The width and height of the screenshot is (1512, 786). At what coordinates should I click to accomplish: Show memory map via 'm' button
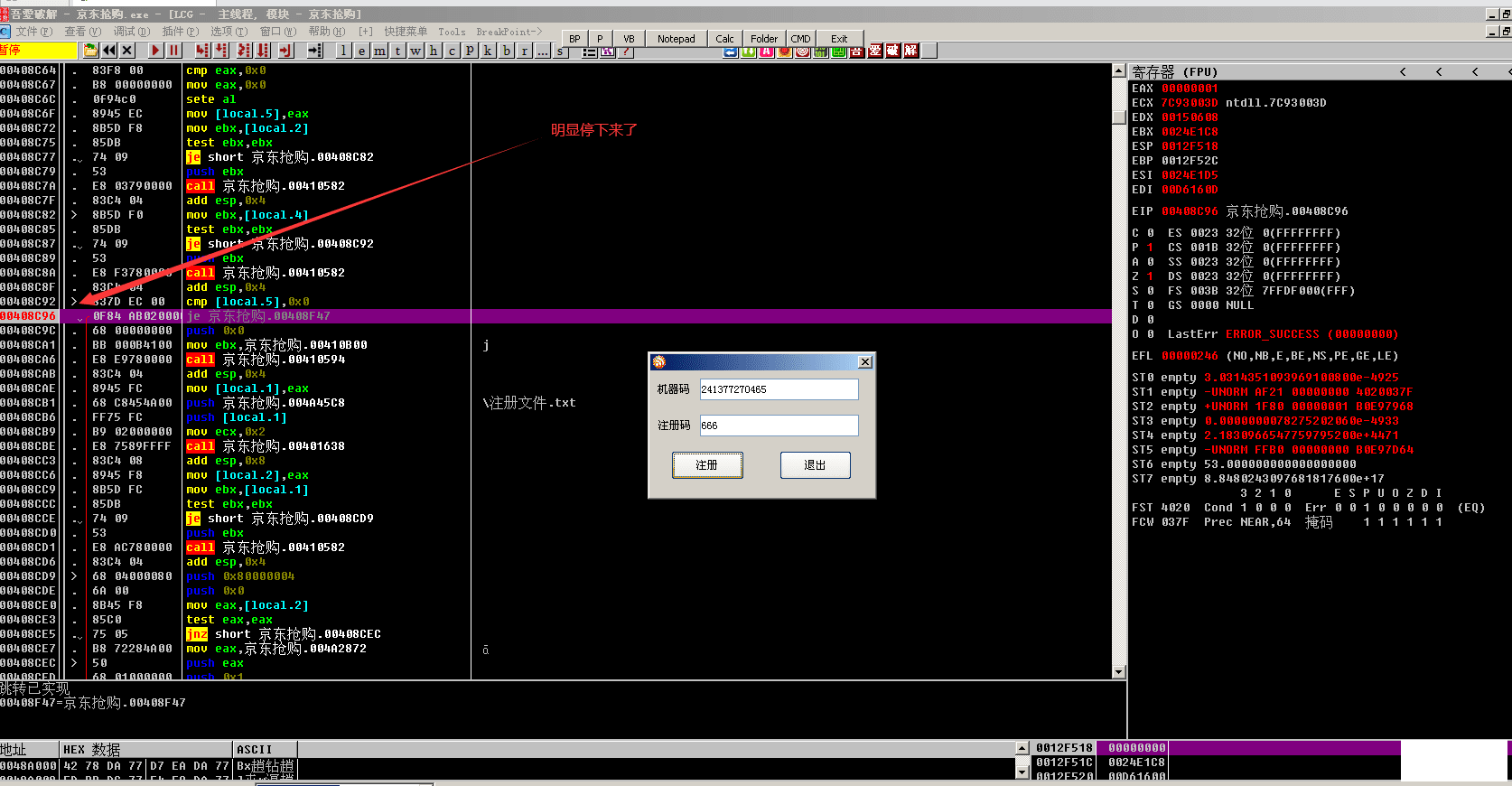tap(380, 51)
